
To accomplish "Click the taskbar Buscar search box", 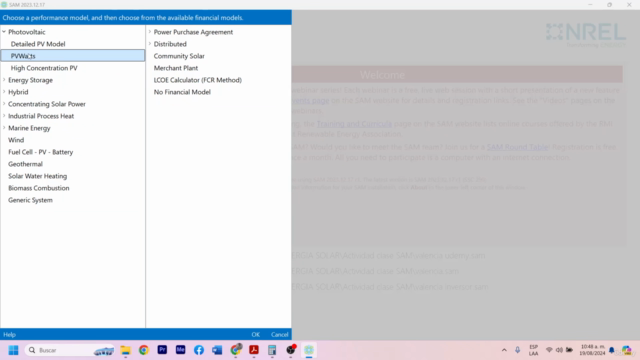I will 69,350.
